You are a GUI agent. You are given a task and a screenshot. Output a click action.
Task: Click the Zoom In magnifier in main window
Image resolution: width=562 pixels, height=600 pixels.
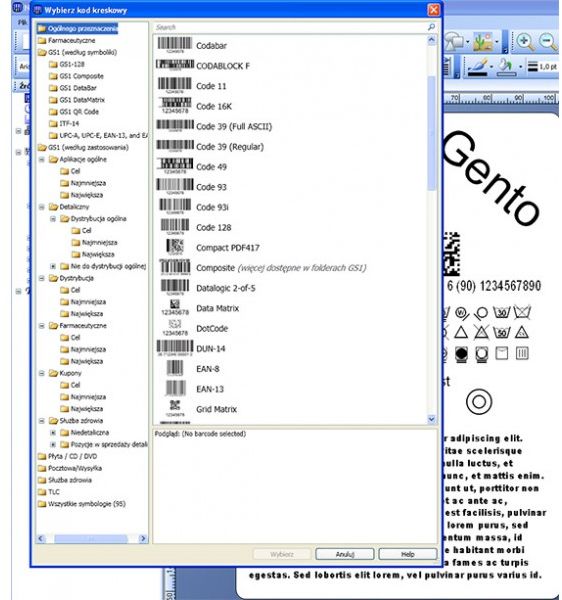click(525, 41)
